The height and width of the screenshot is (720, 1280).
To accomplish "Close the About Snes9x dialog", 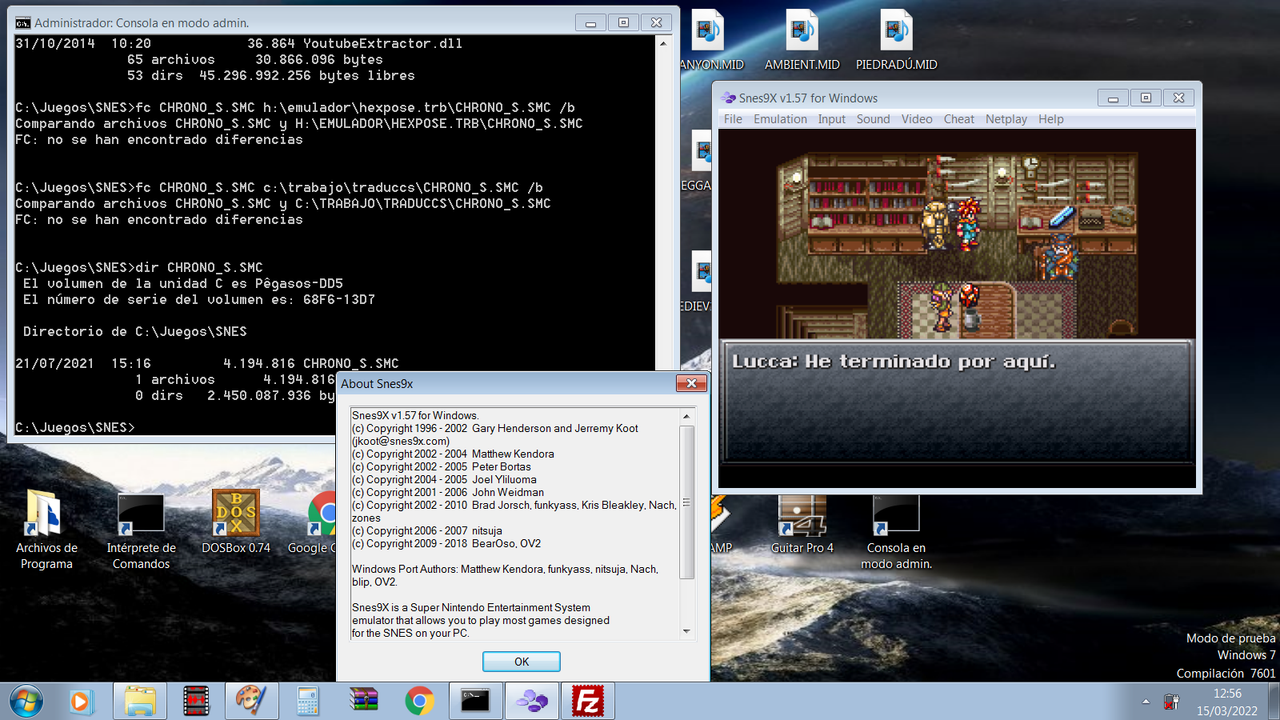I will (691, 383).
